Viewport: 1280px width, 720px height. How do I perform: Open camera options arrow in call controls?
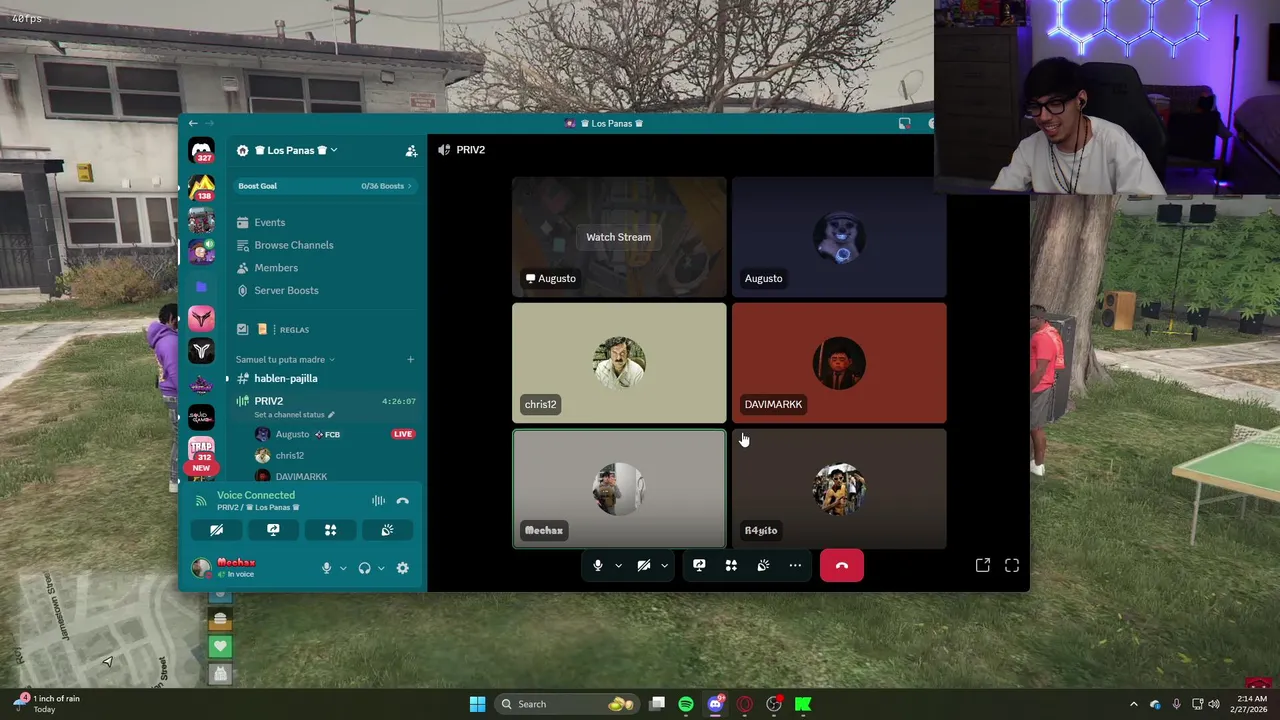click(664, 566)
